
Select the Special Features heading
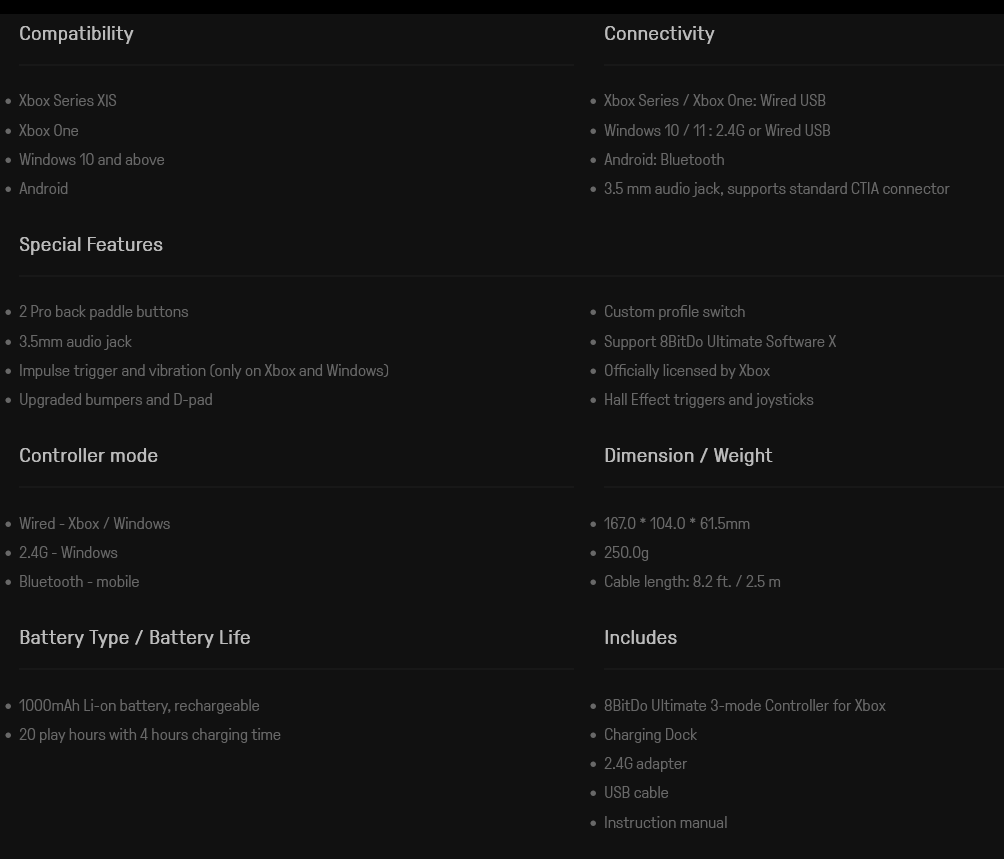click(x=91, y=244)
